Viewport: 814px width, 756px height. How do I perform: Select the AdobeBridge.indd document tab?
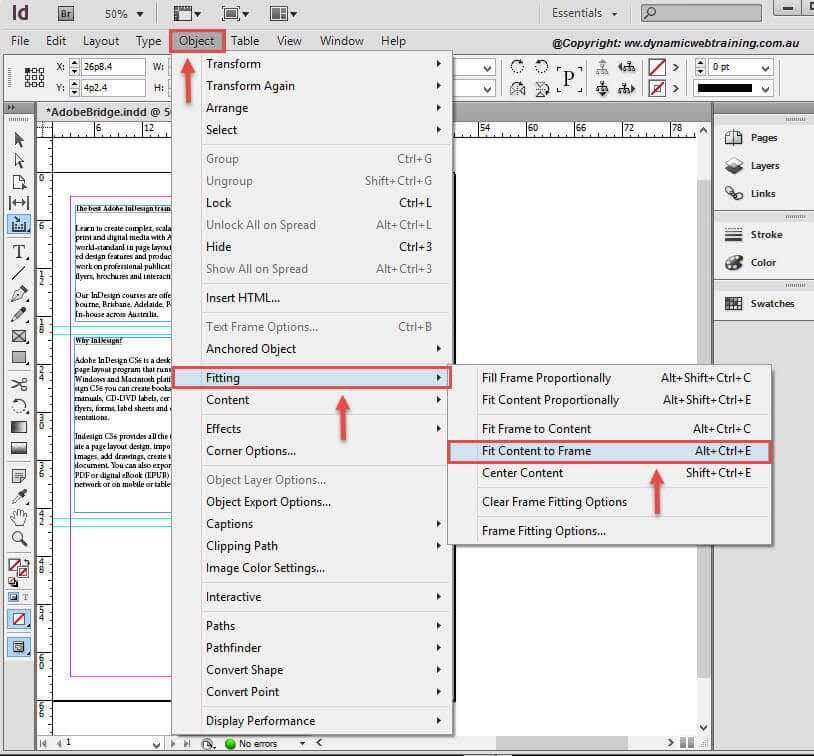[107, 112]
